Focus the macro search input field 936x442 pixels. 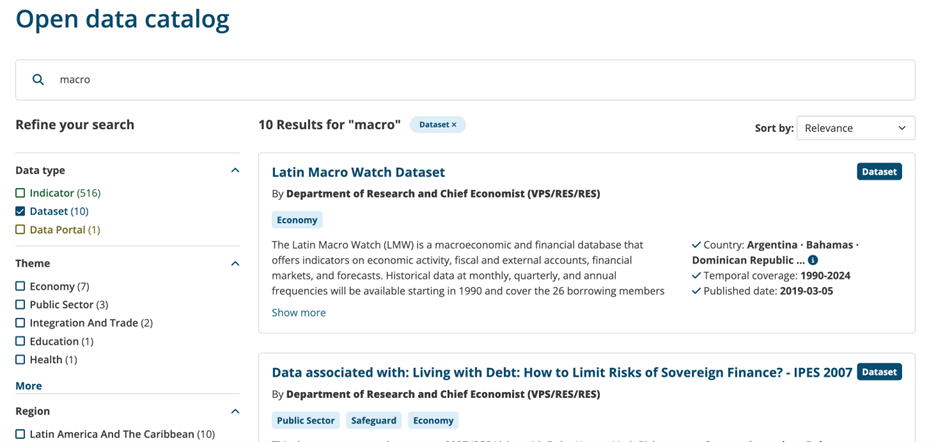pos(480,80)
